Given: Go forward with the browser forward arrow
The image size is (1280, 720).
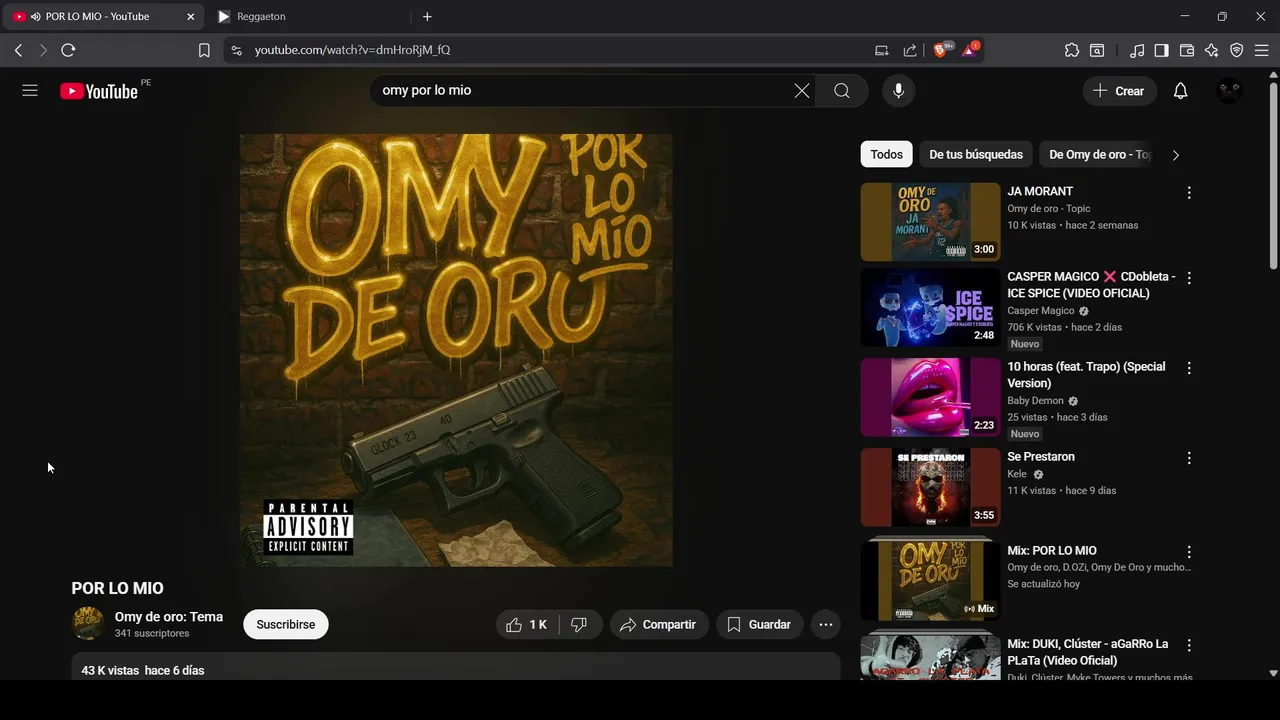Looking at the screenshot, I should (x=43, y=50).
